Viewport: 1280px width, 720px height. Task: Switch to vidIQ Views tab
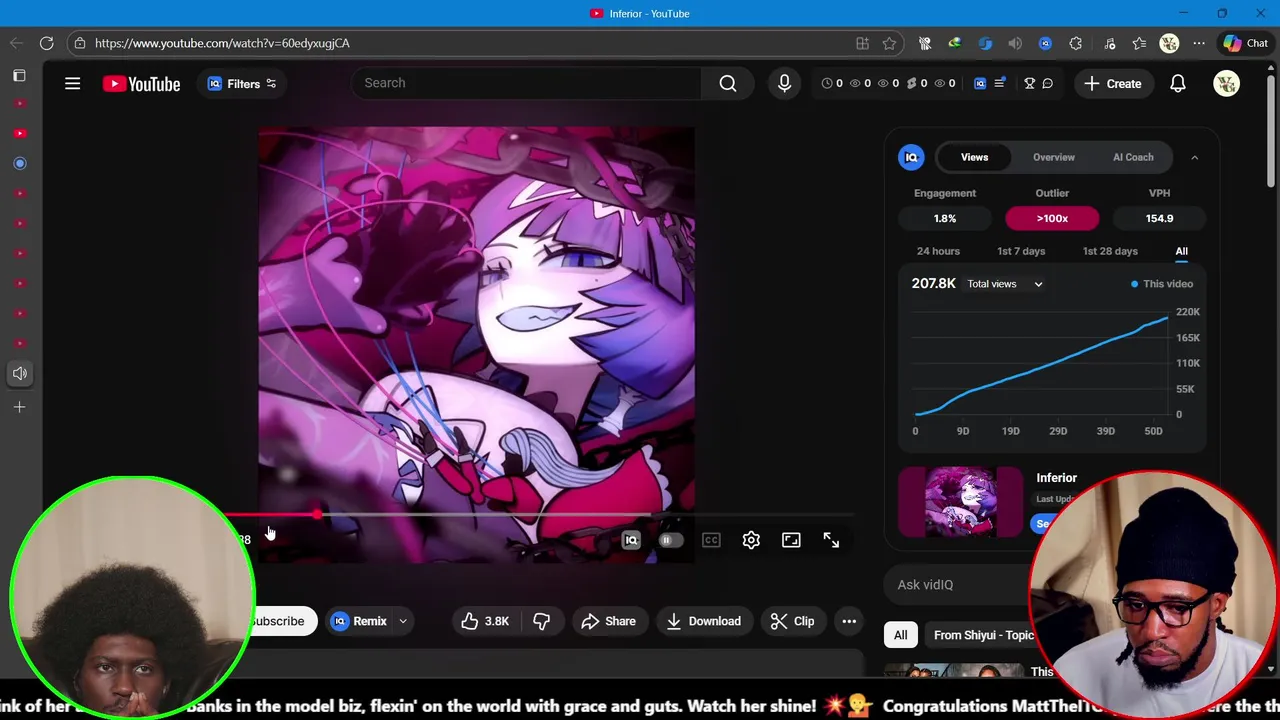click(974, 157)
